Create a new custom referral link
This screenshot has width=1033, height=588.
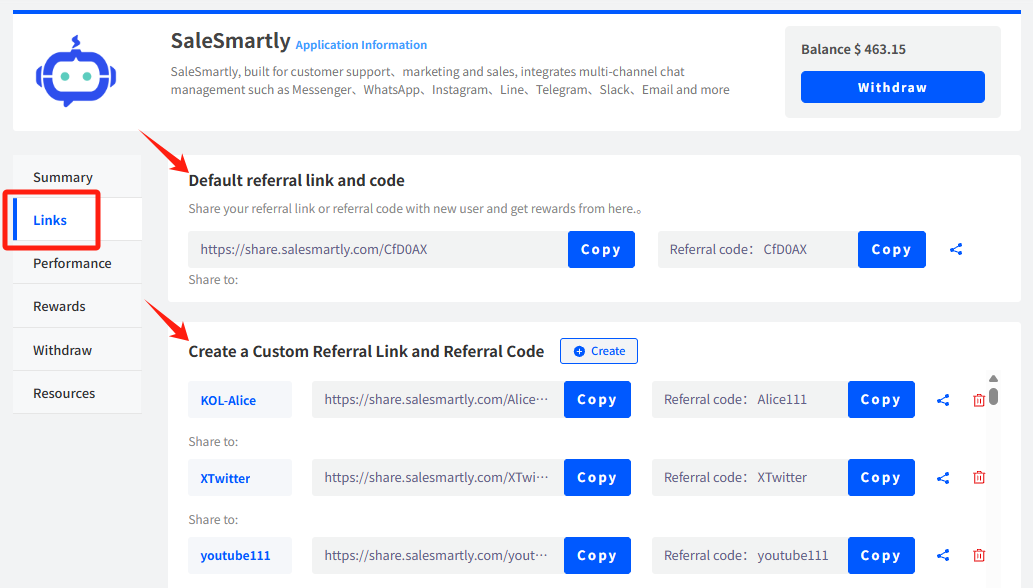(x=599, y=351)
